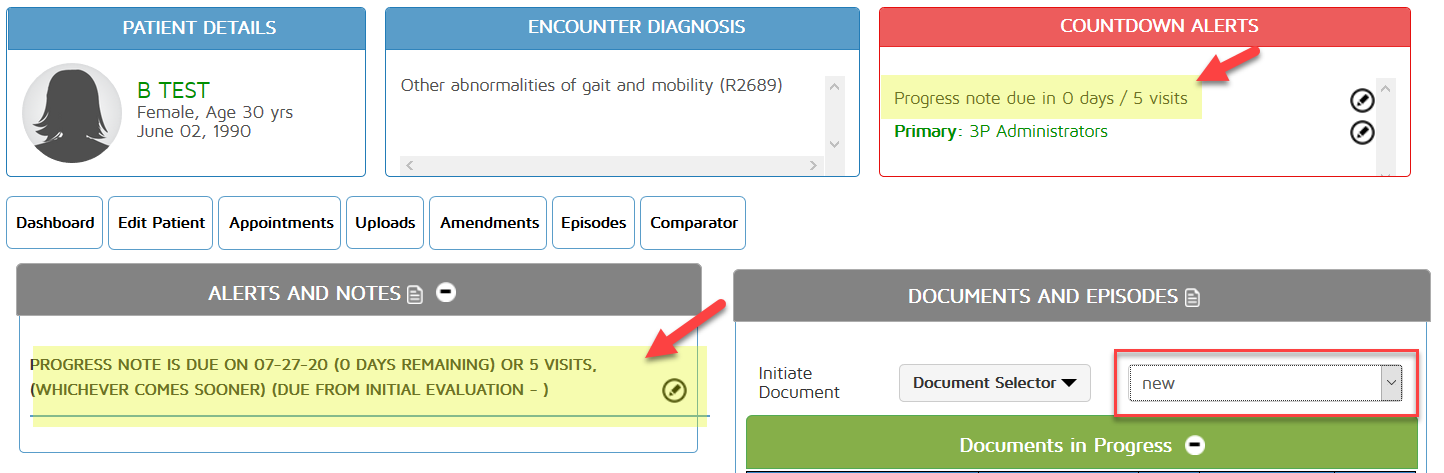Open the Comparator tool
This screenshot has width=1444, height=473.
click(693, 223)
